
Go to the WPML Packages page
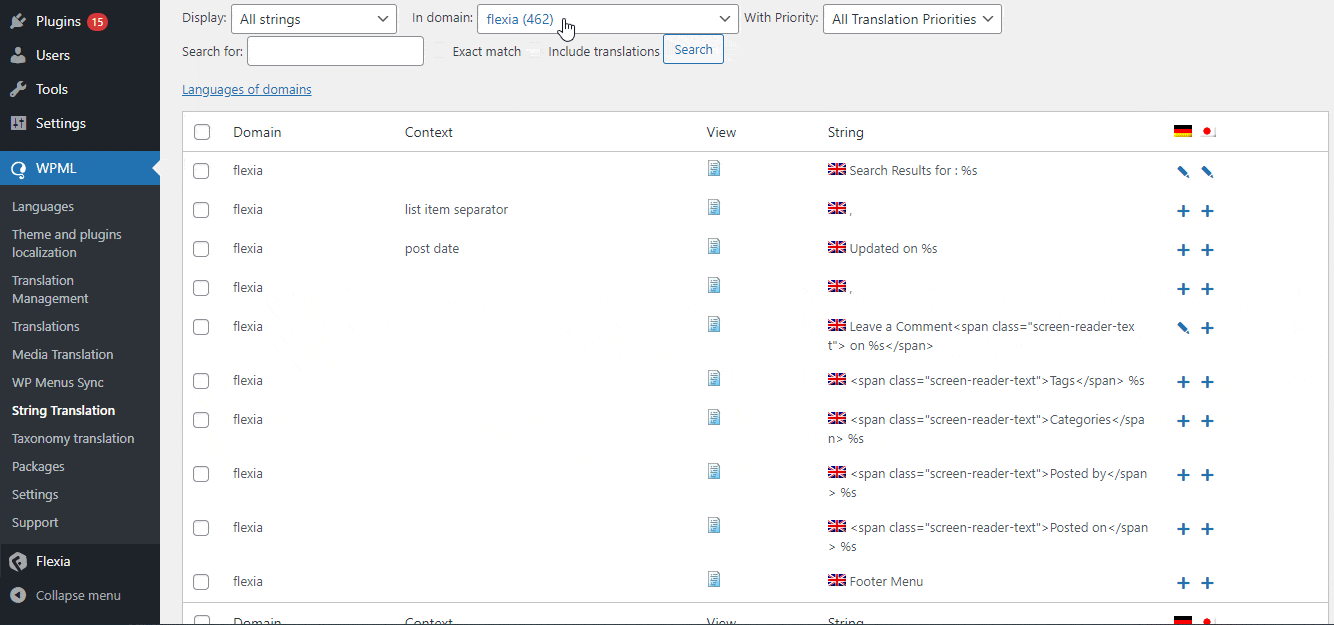click(x=38, y=467)
